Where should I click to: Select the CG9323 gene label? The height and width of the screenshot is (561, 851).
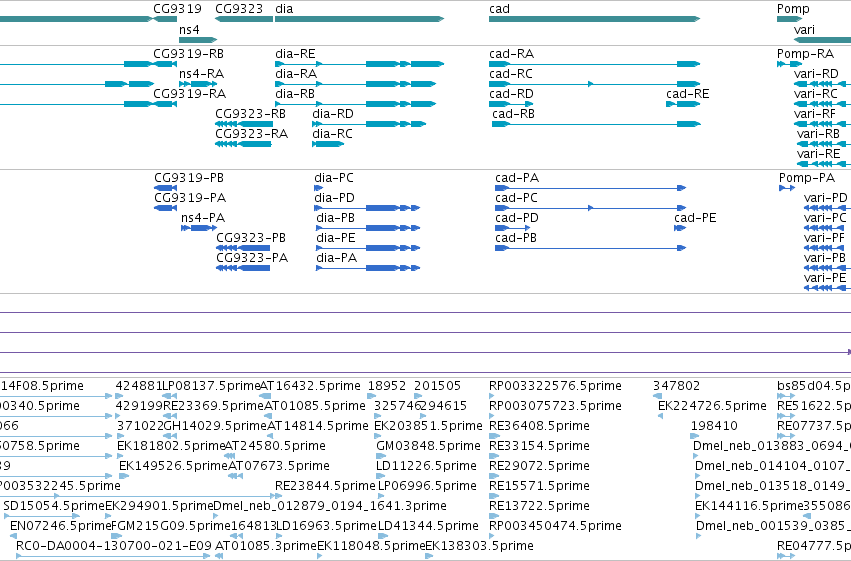tap(239, 9)
